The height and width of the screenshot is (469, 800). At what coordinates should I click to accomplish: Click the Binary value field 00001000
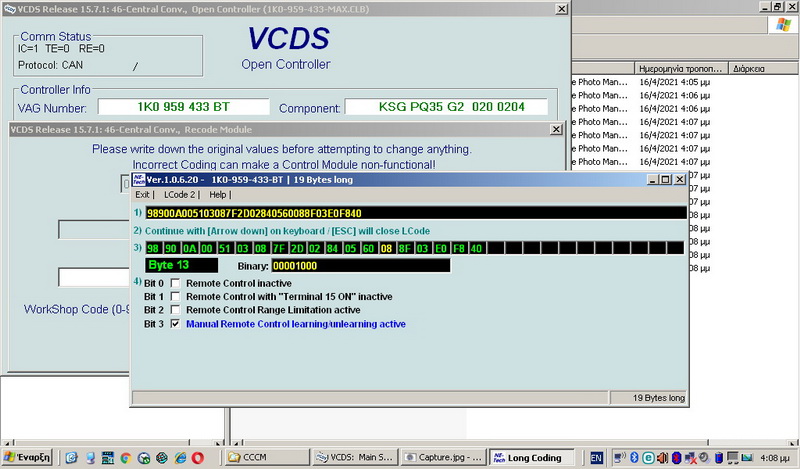click(361, 265)
